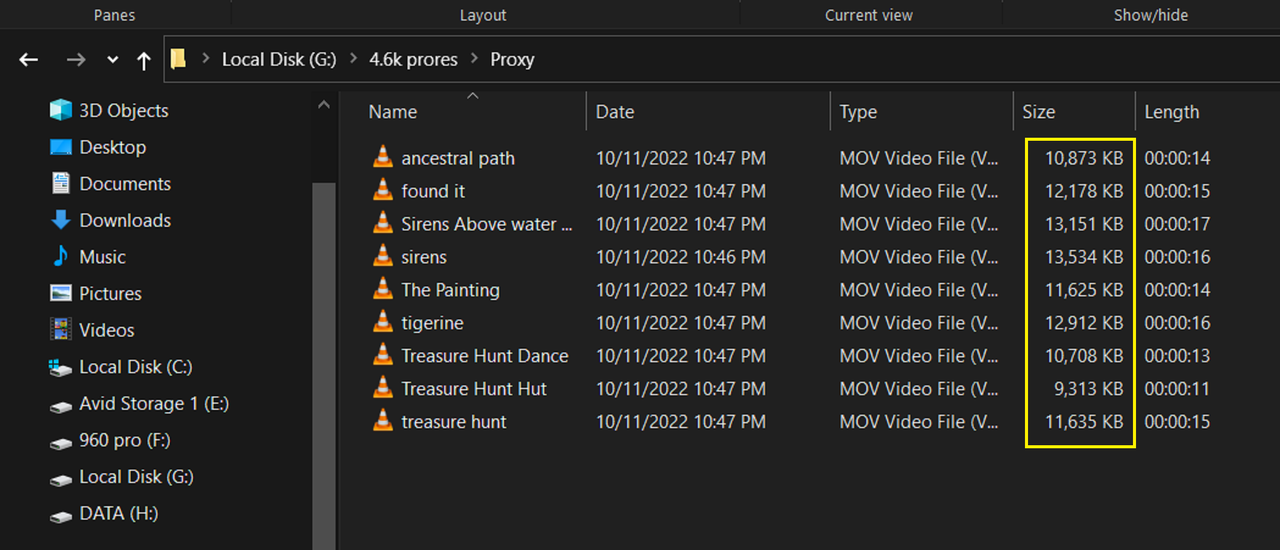Select file named found it
Viewport: 1280px width, 550px height.
coord(433,191)
